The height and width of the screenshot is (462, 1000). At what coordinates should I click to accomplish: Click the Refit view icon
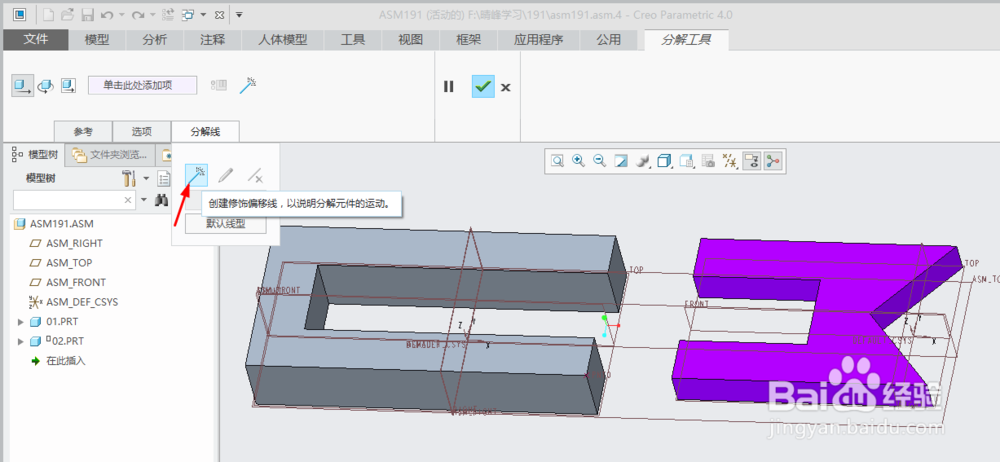(x=557, y=161)
